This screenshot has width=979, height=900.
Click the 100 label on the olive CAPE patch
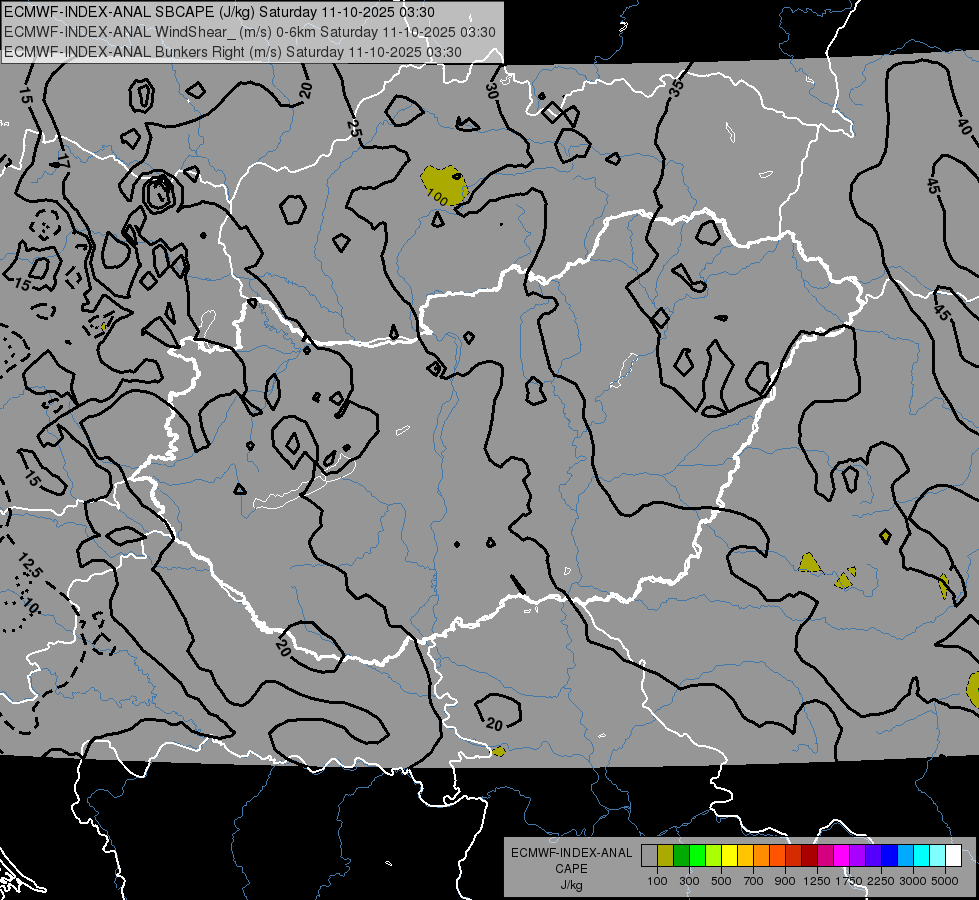[438, 197]
